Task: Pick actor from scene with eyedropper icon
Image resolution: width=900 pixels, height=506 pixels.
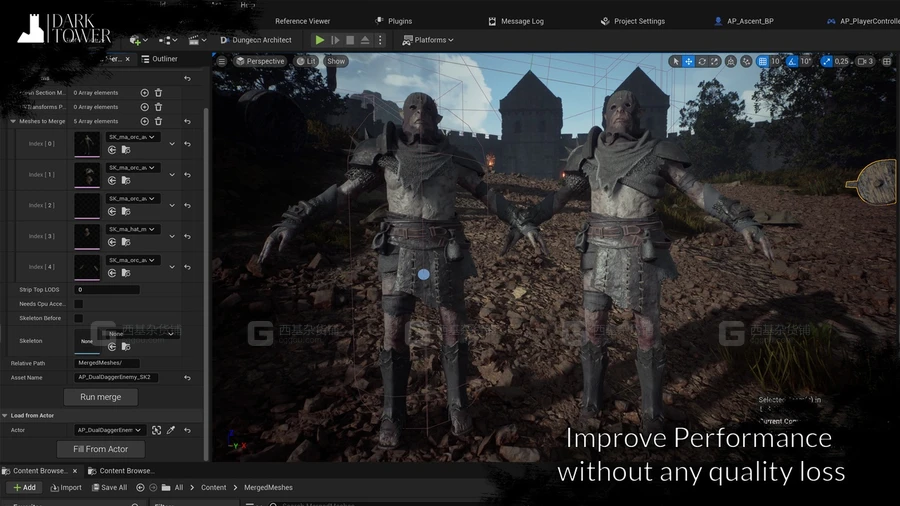Action: pyautogui.click(x=171, y=430)
